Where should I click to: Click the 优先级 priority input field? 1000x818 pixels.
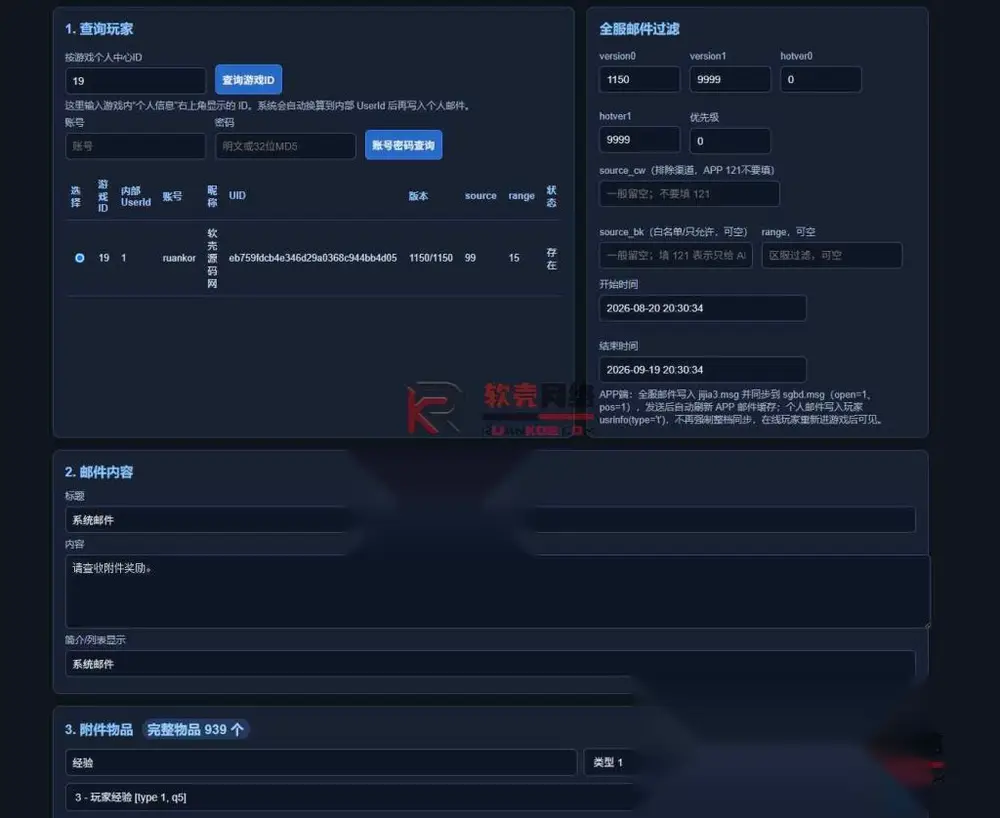(730, 141)
